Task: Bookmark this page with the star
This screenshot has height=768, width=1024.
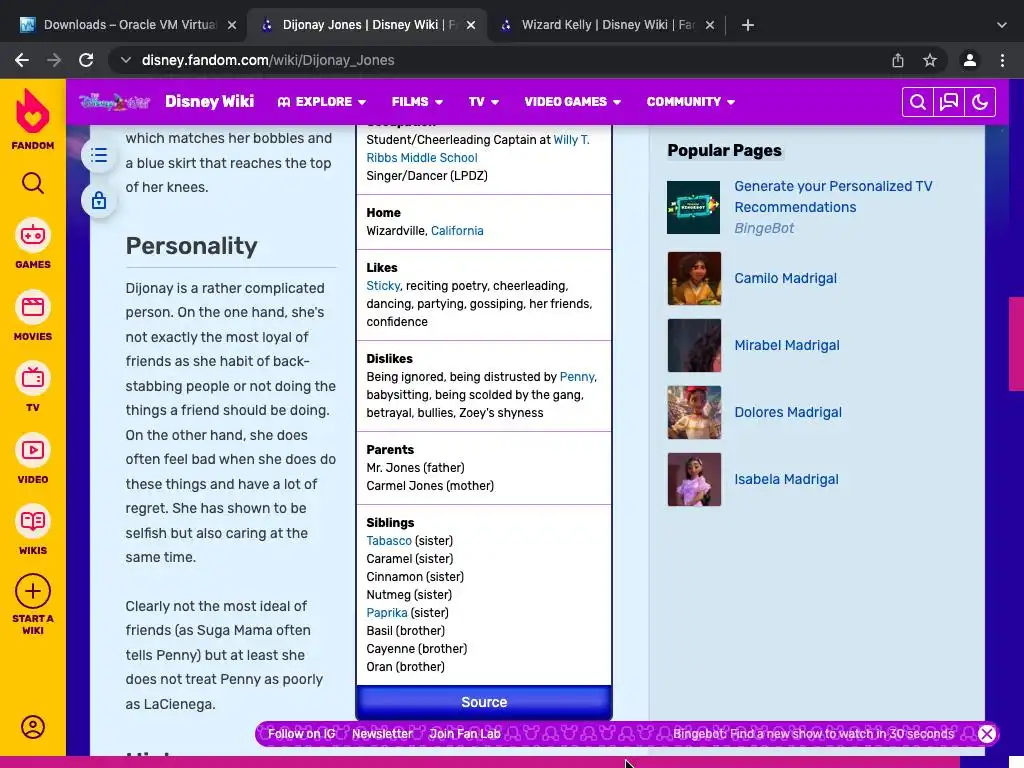Action: [930, 60]
